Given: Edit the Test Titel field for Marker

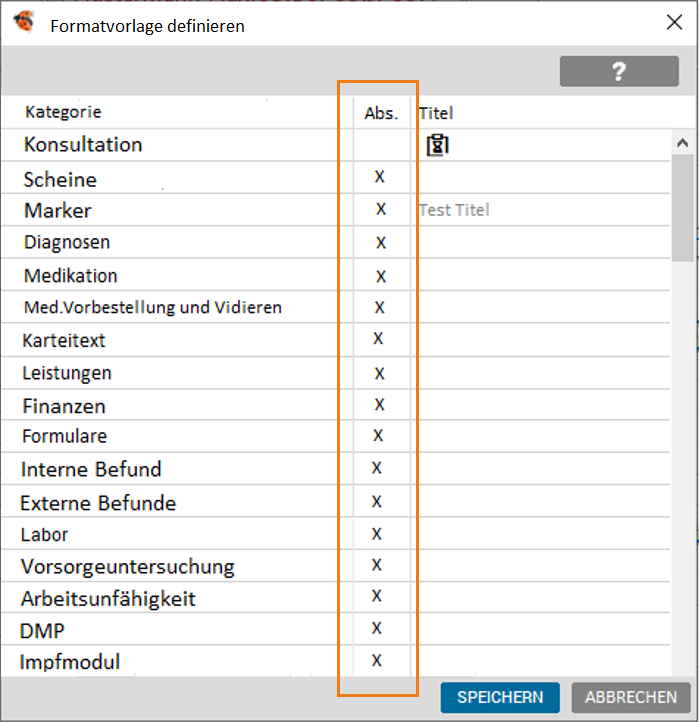Looking at the screenshot, I should (455, 210).
